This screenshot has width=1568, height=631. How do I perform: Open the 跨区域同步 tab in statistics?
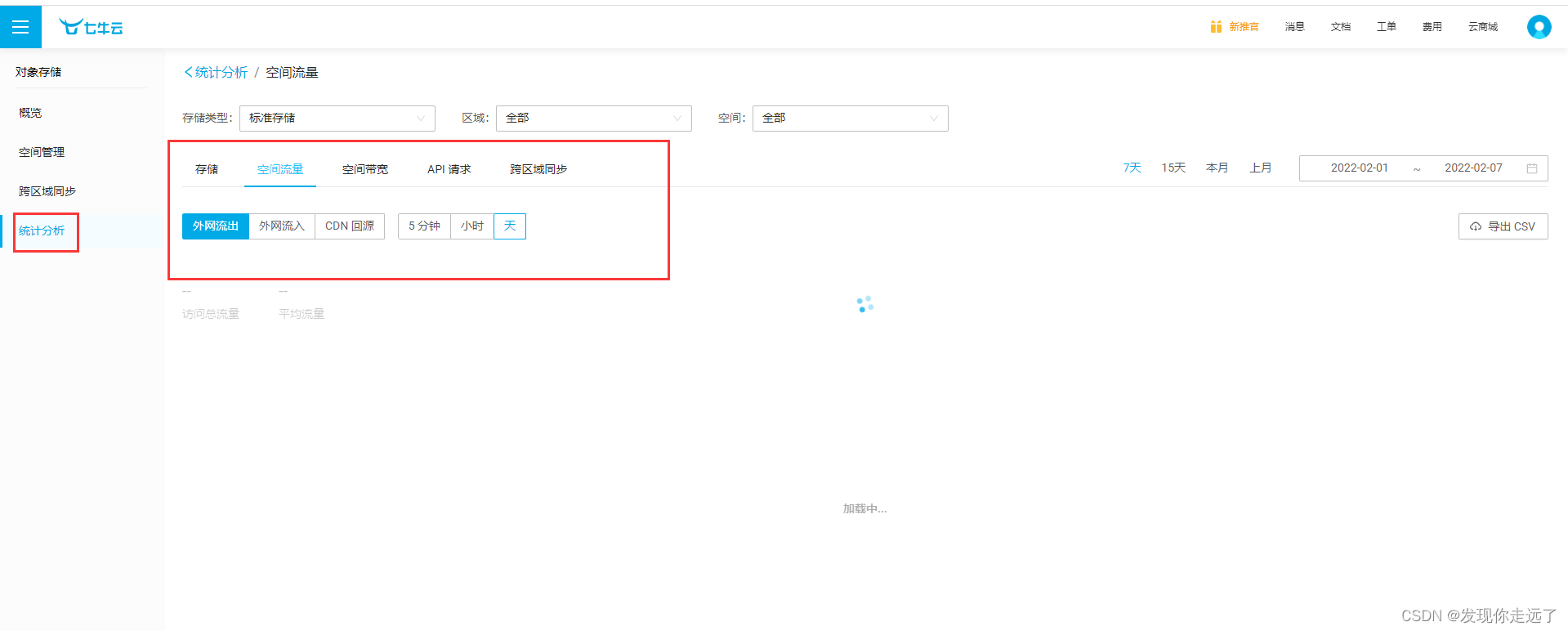(x=538, y=169)
